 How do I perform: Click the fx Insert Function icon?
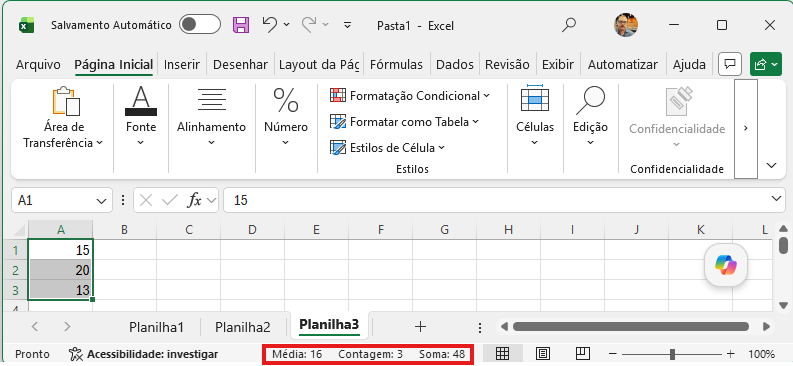click(x=194, y=201)
